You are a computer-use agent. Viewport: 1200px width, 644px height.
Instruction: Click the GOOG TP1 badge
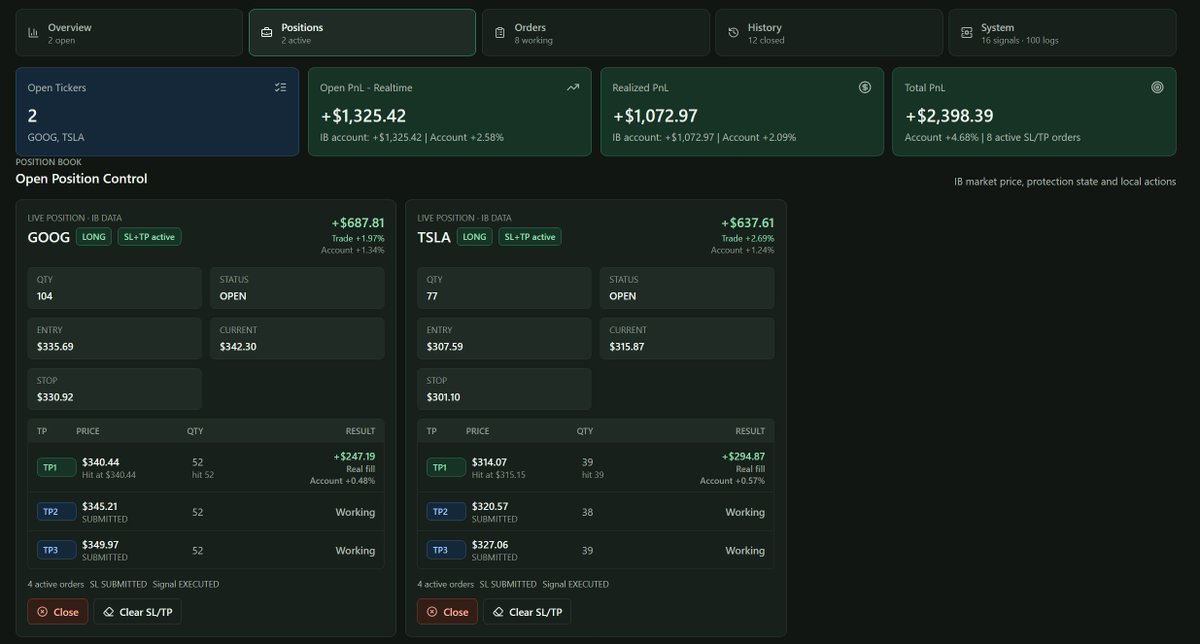coord(56,468)
